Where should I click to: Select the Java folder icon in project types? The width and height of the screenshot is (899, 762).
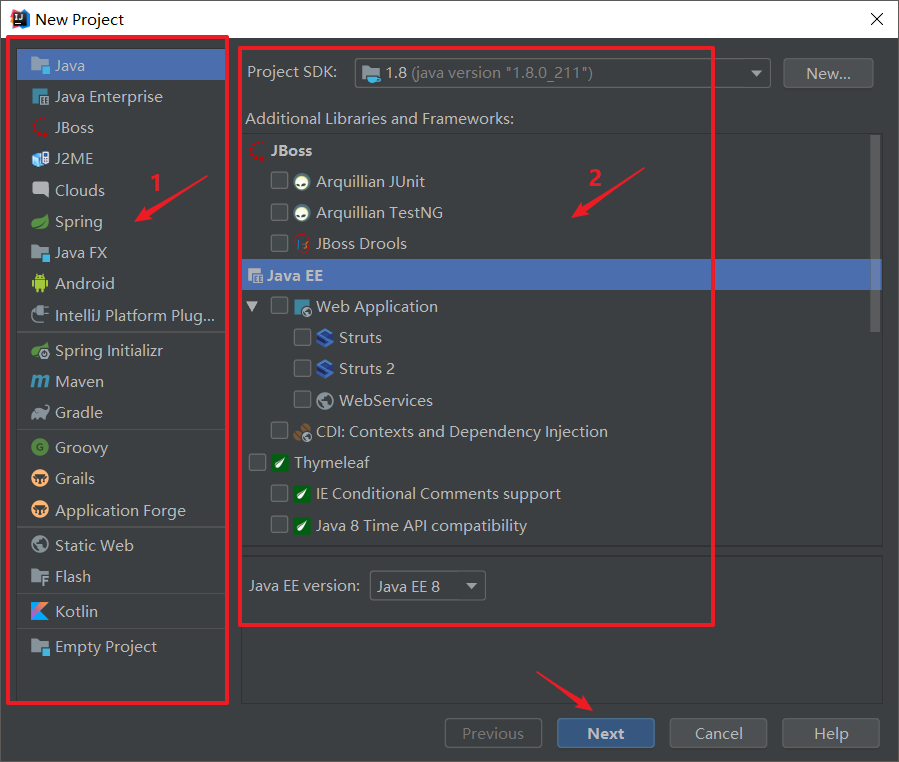[40, 65]
